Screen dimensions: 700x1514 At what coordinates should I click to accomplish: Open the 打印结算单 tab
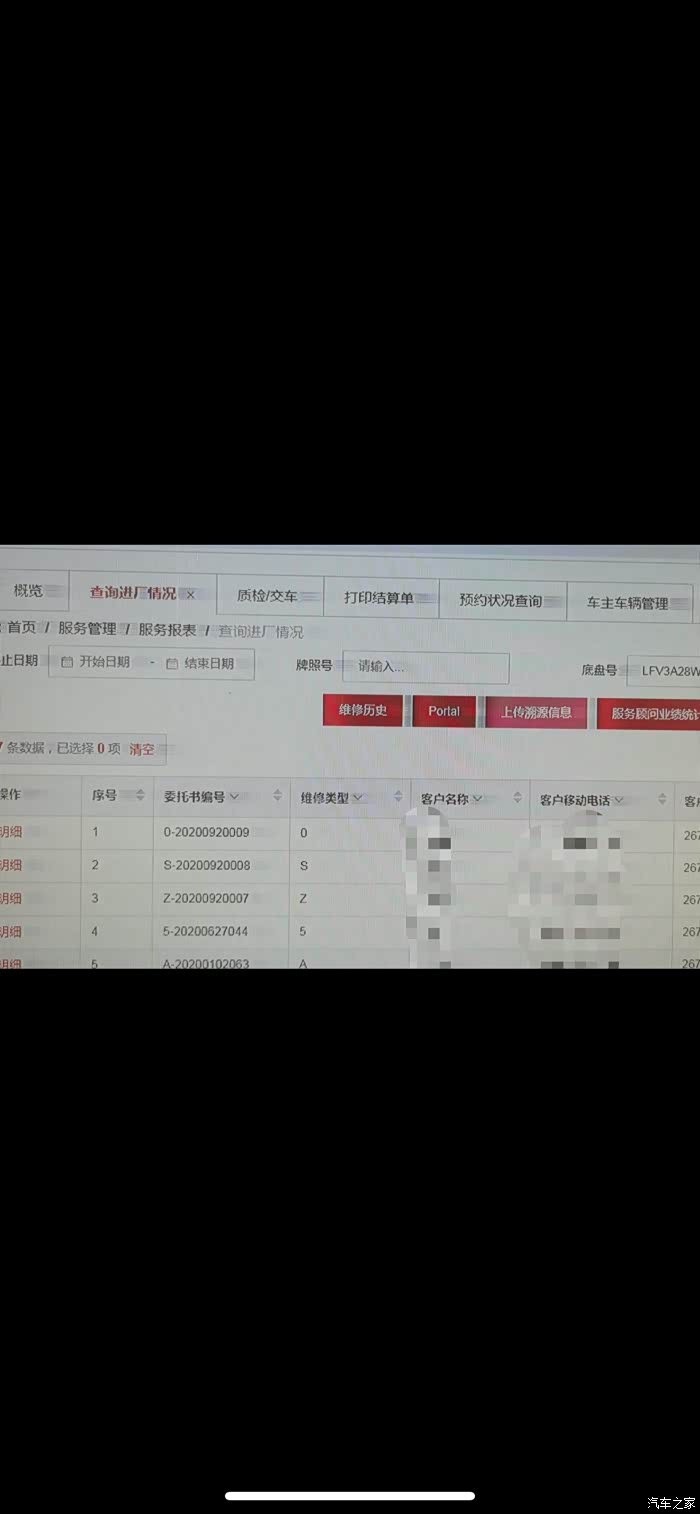click(381, 597)
